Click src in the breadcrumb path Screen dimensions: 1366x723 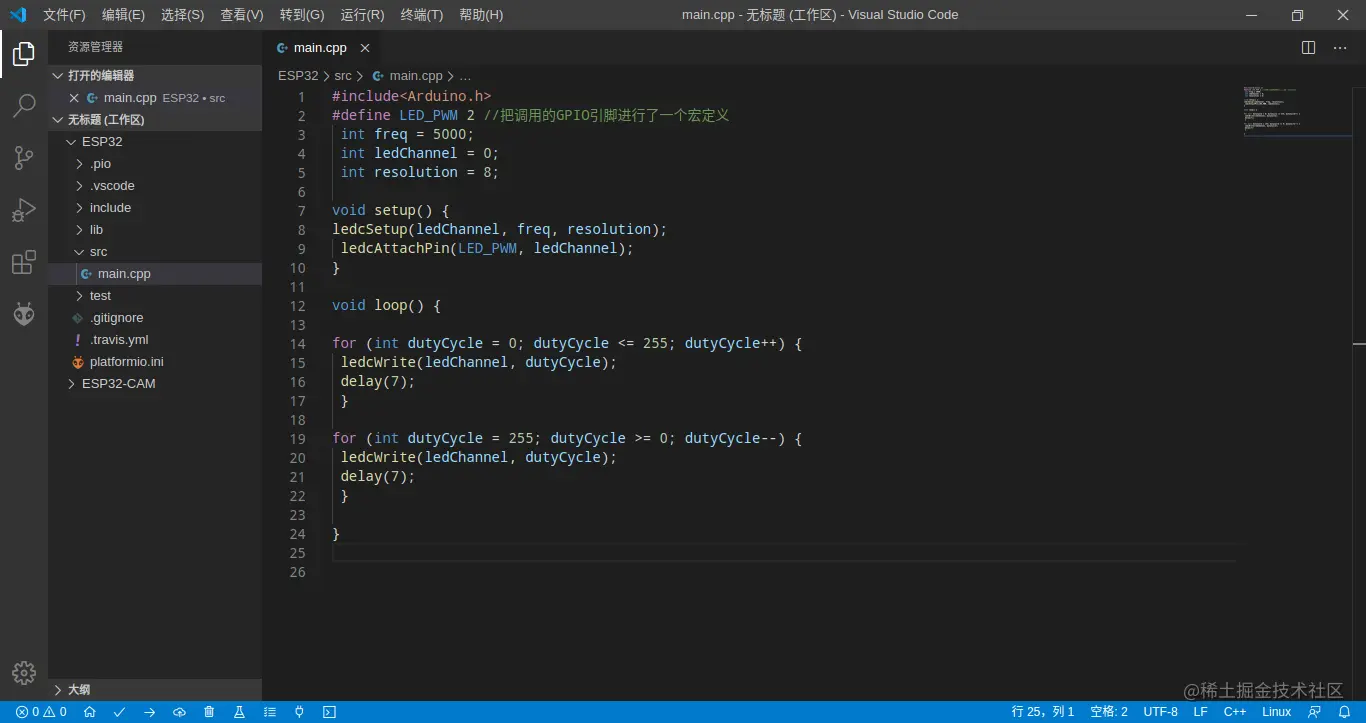343,76
